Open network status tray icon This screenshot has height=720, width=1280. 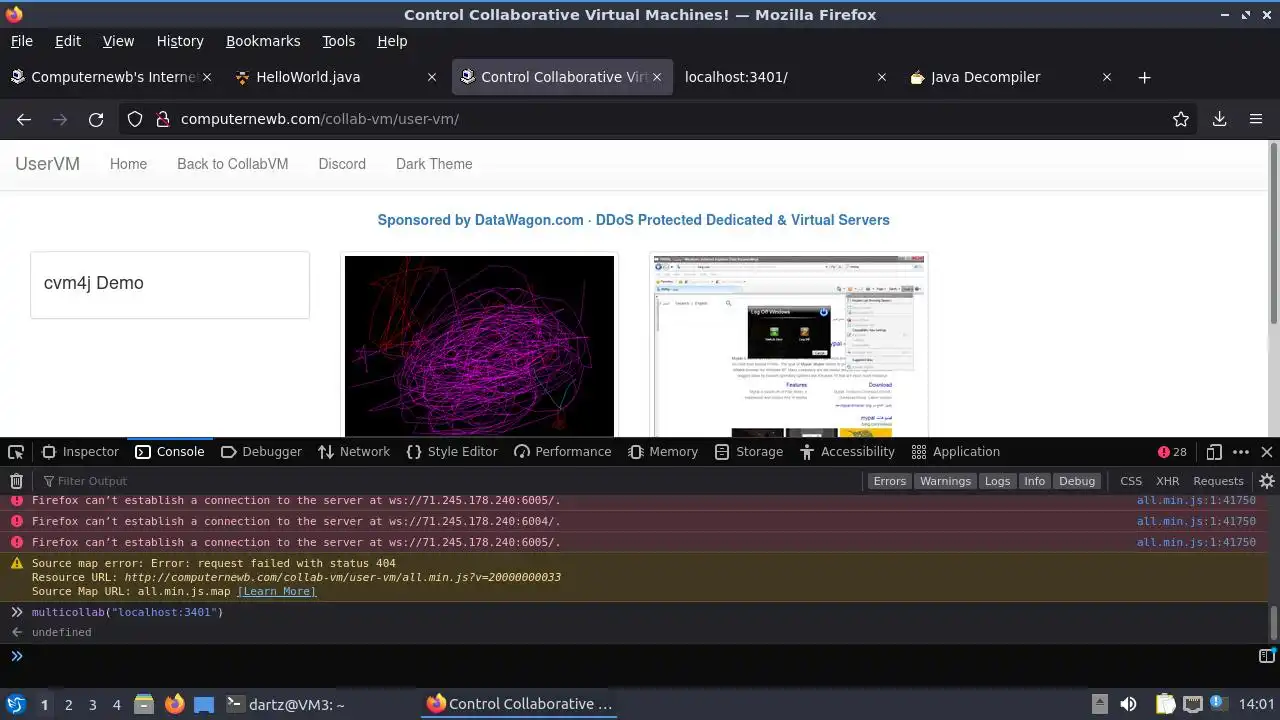point(1192,704)
